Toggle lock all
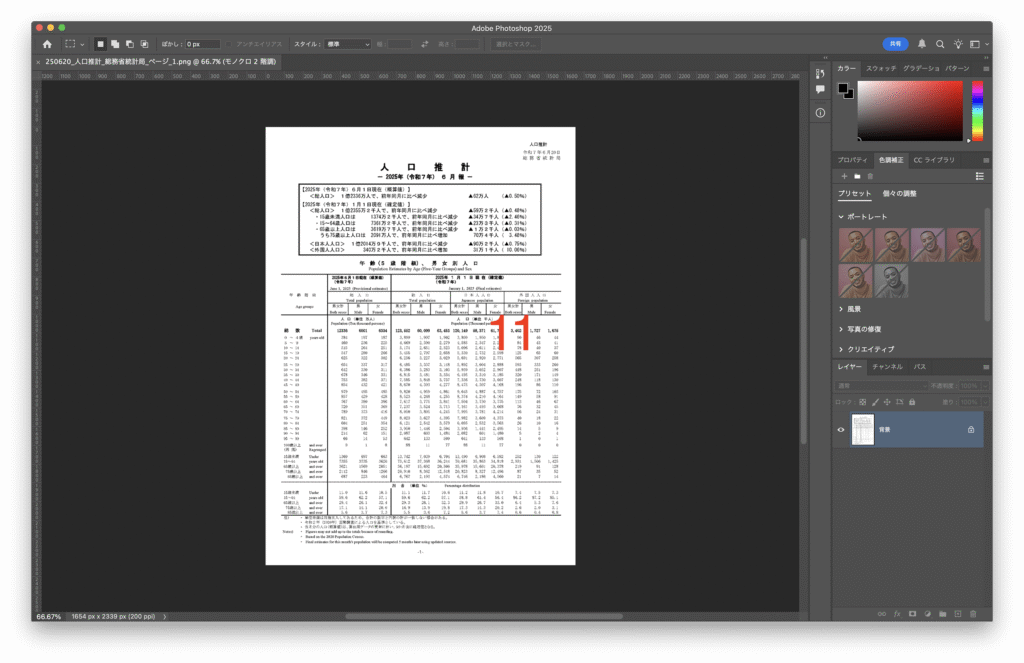Screen dimensions: 1024x663 pyautogui.click(x=912, y=402)
